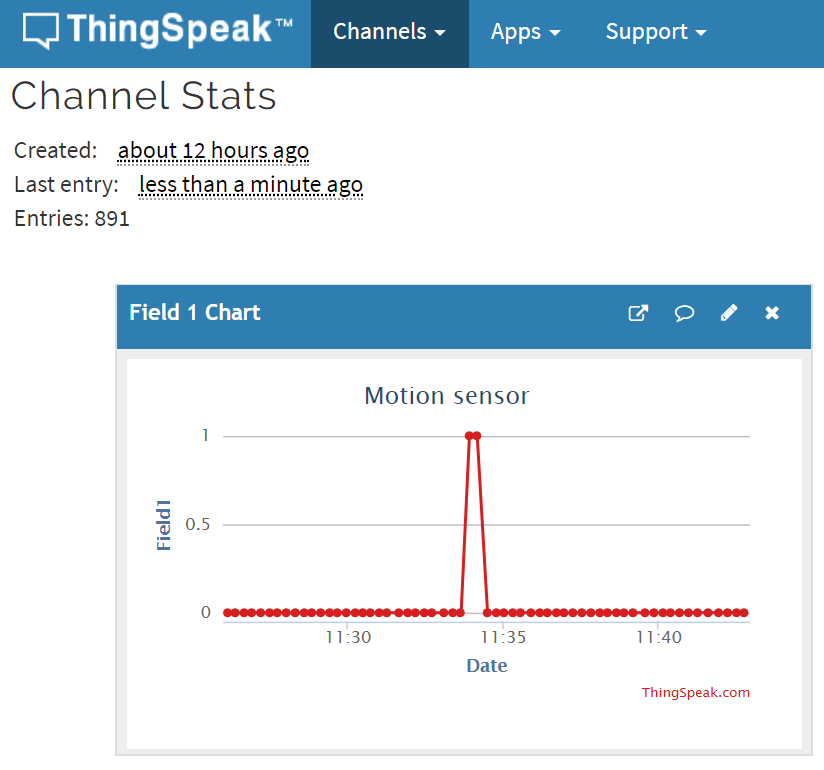This screenshot has height=770, width=824.
Task: Open the Channels dropdown menu
Action: click(x=389, y=33)
